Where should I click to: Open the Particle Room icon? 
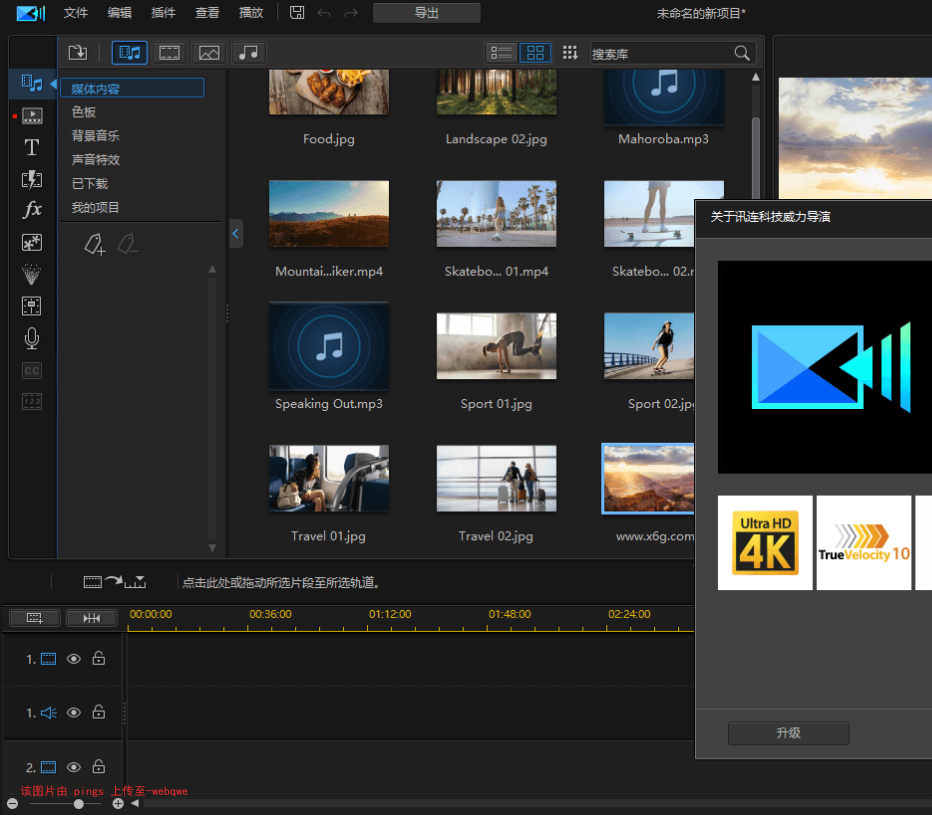click(x=32, y=274)
